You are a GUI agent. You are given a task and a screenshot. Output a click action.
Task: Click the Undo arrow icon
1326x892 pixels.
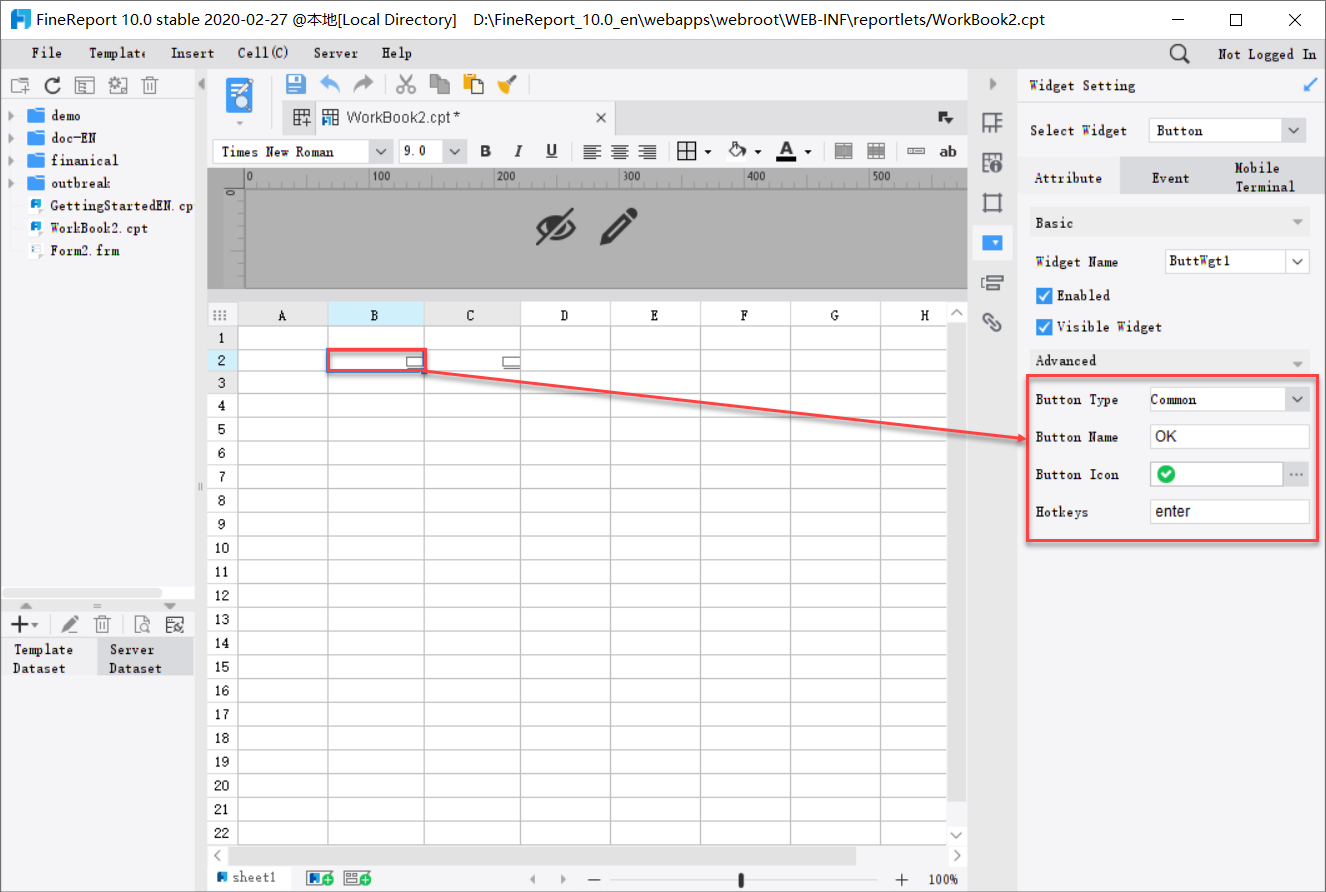click(x=330, y=84)
